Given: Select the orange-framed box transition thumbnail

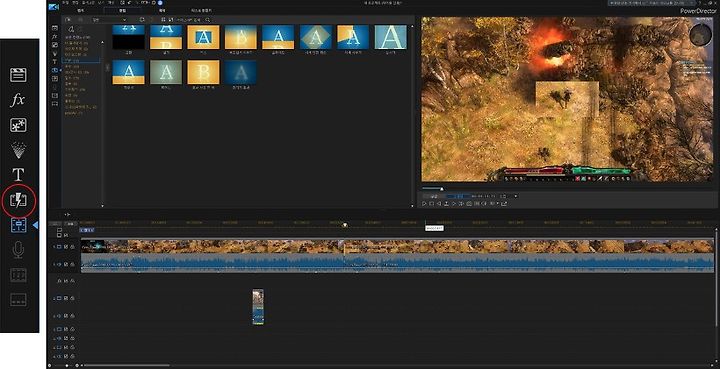Looking at the screenshot, I should click(203, 37).
